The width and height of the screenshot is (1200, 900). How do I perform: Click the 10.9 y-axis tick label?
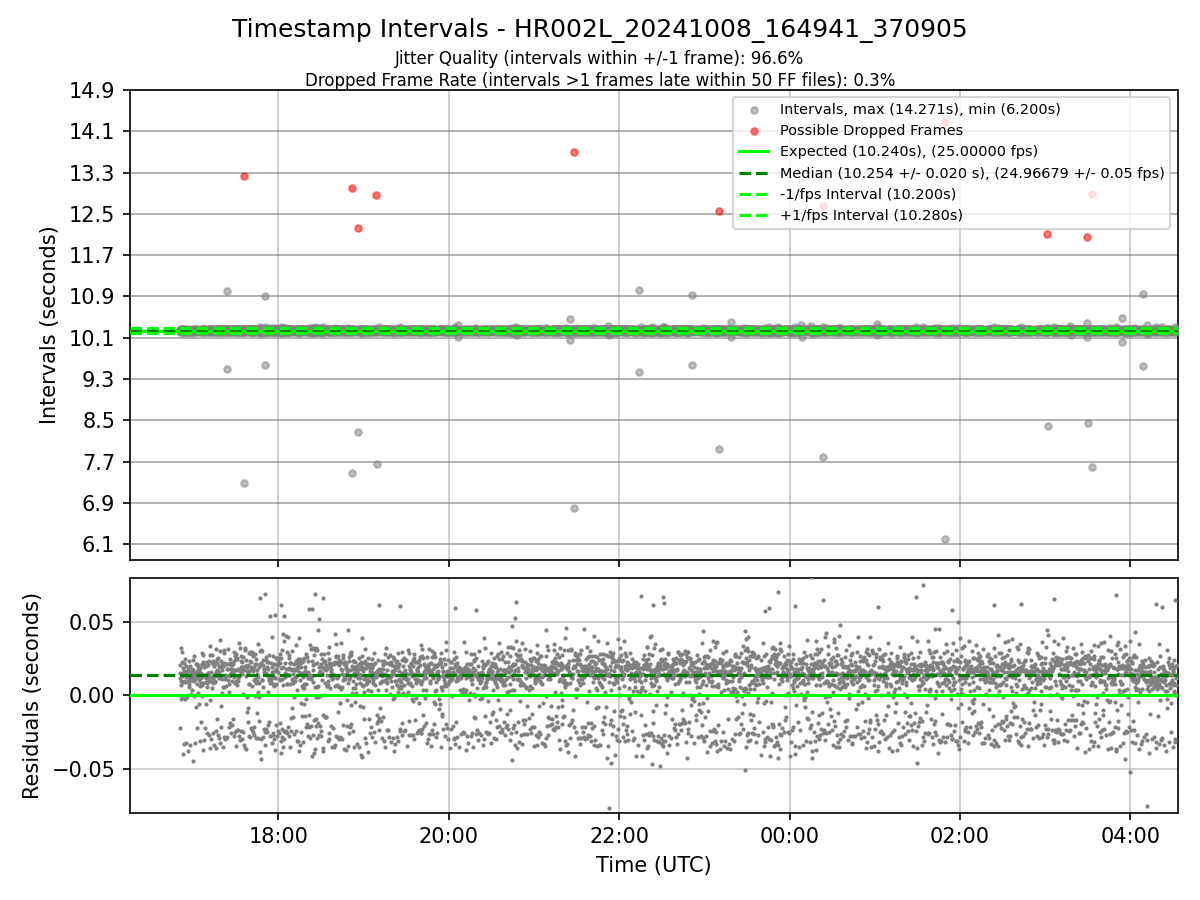pyautogui.click(x=95, y=296)
